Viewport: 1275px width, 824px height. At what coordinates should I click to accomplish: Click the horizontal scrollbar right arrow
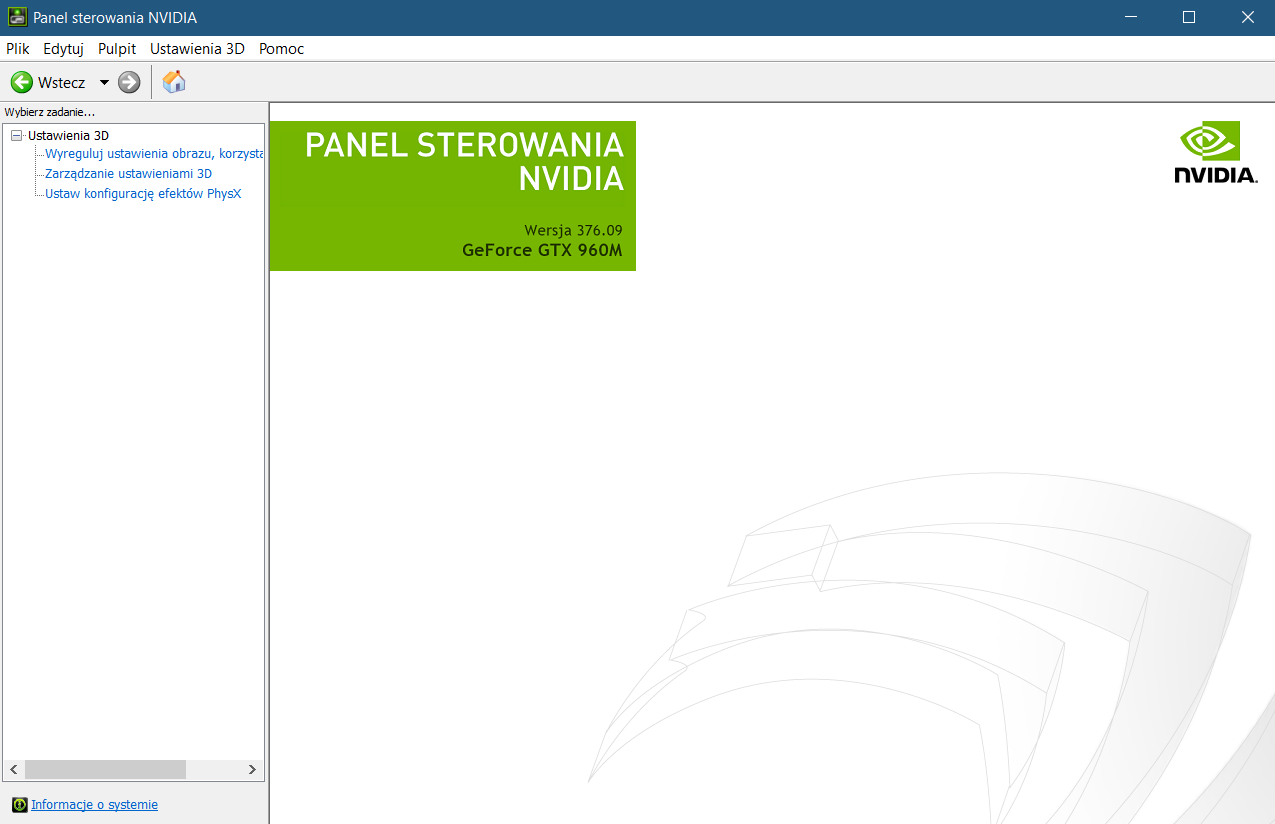click(253, 769)
